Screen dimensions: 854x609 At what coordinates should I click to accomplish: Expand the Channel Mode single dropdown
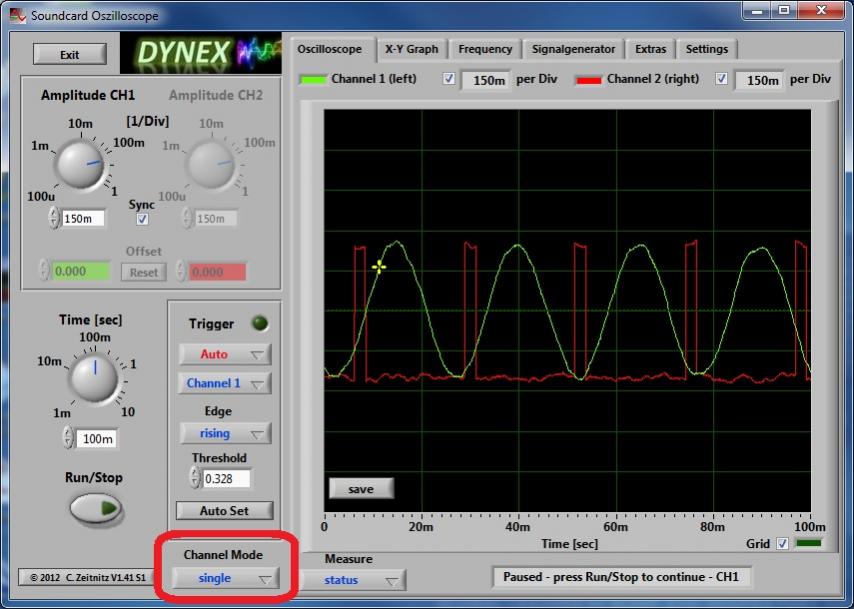point(225,578)
